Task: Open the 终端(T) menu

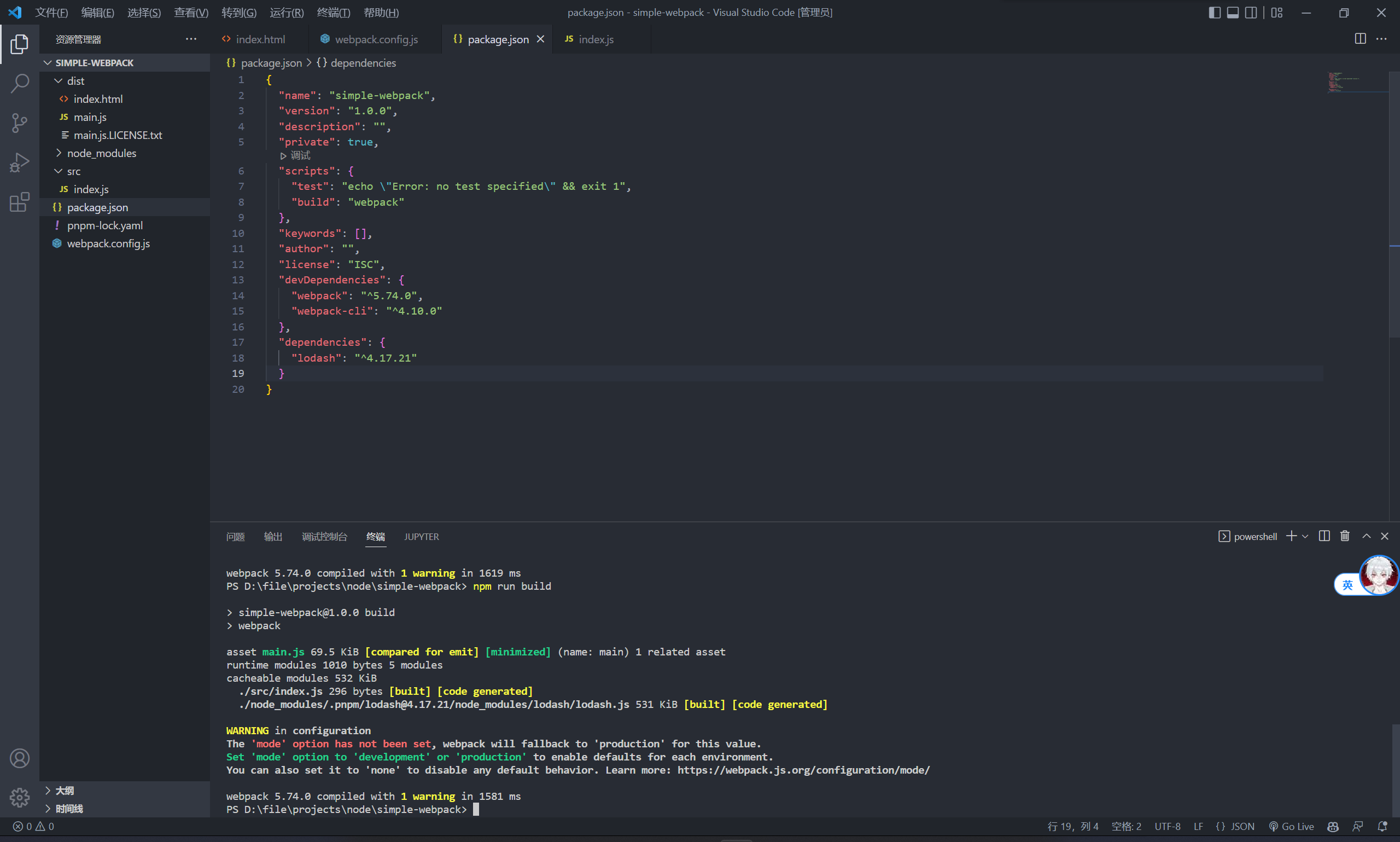Action: pos(333,13)
